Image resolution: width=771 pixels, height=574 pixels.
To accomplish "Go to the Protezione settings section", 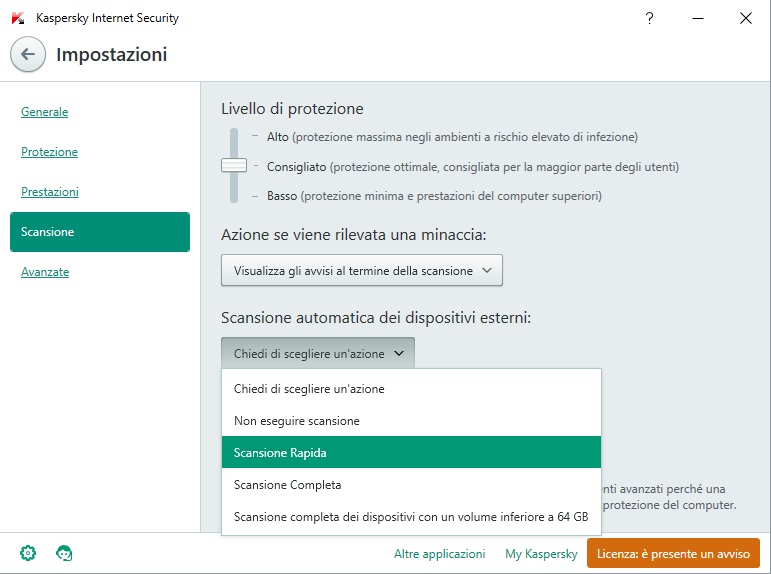I will click(49, 152).
